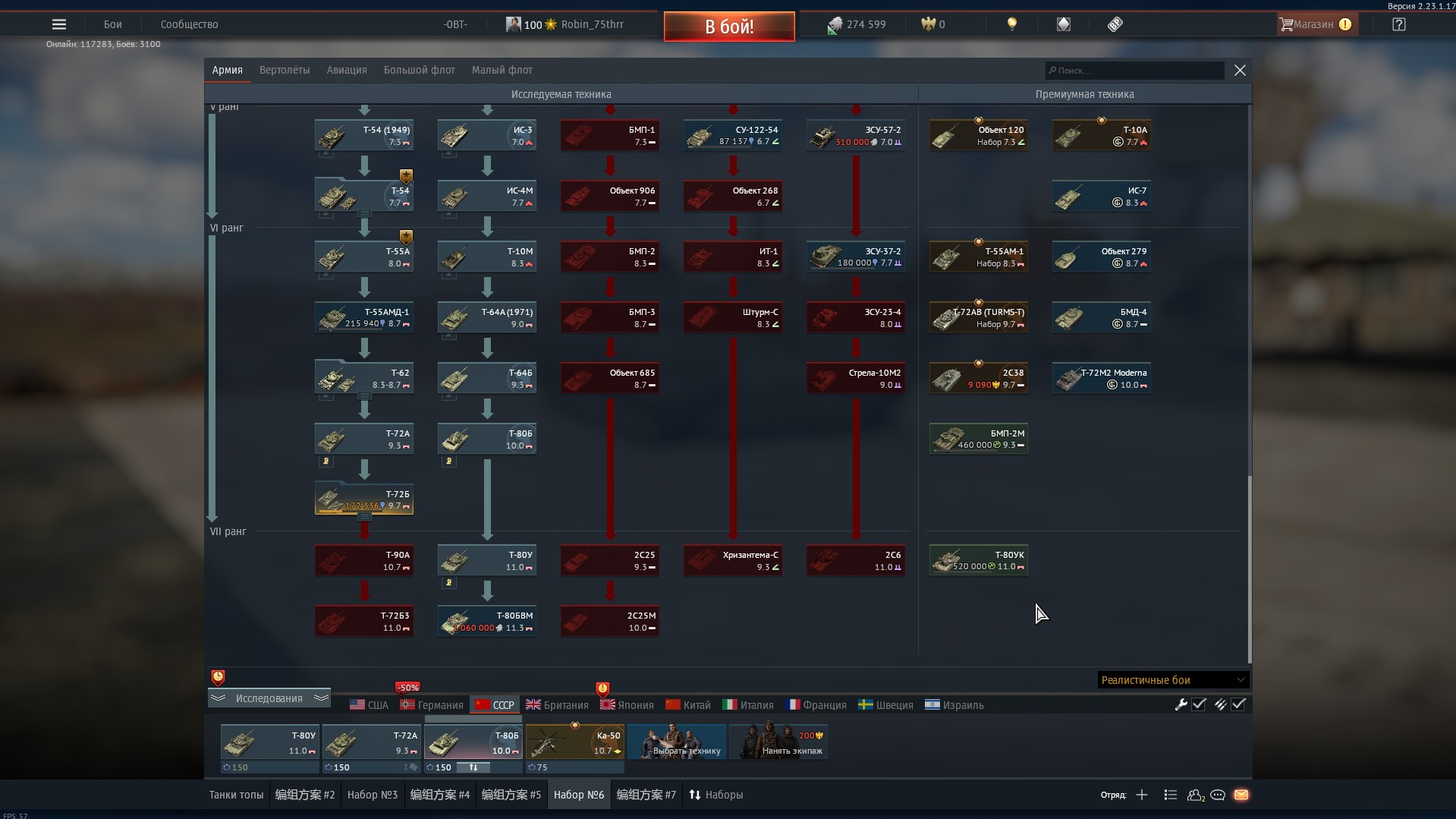
Task: Expand the Т-62 vehicle group
Action: point(364,396)
